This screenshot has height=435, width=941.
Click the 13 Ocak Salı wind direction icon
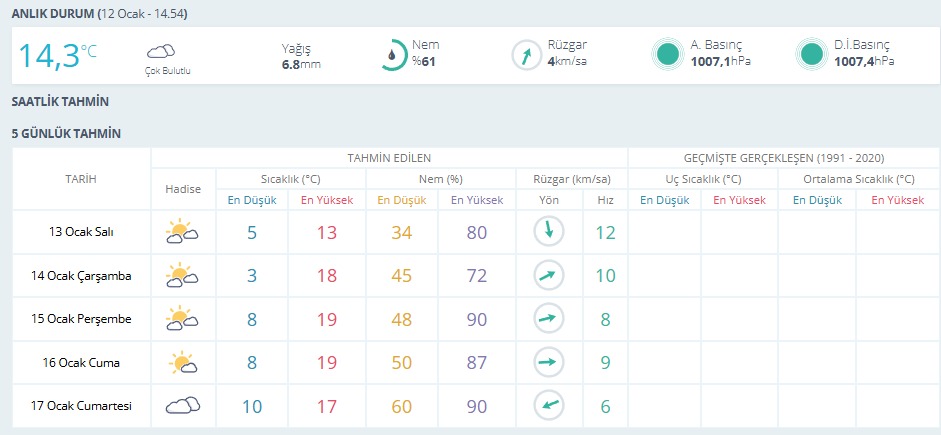coord(549,232)
